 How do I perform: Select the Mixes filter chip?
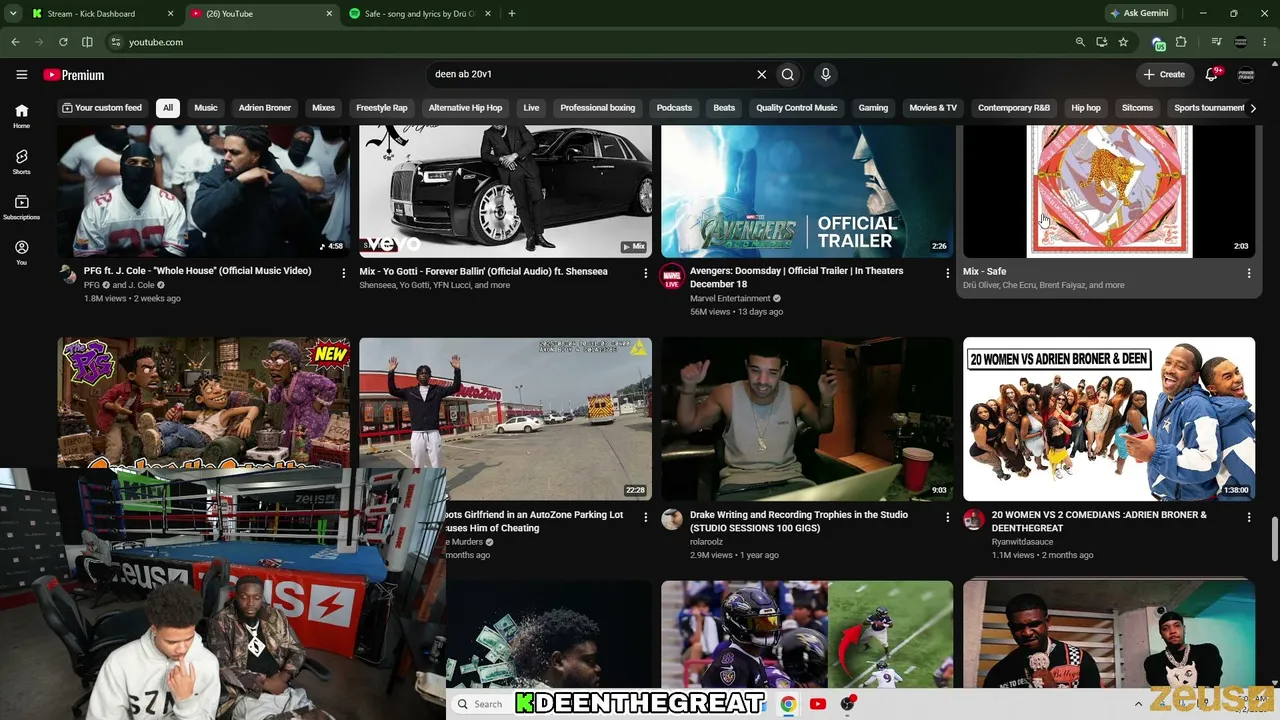pos(323,108)
